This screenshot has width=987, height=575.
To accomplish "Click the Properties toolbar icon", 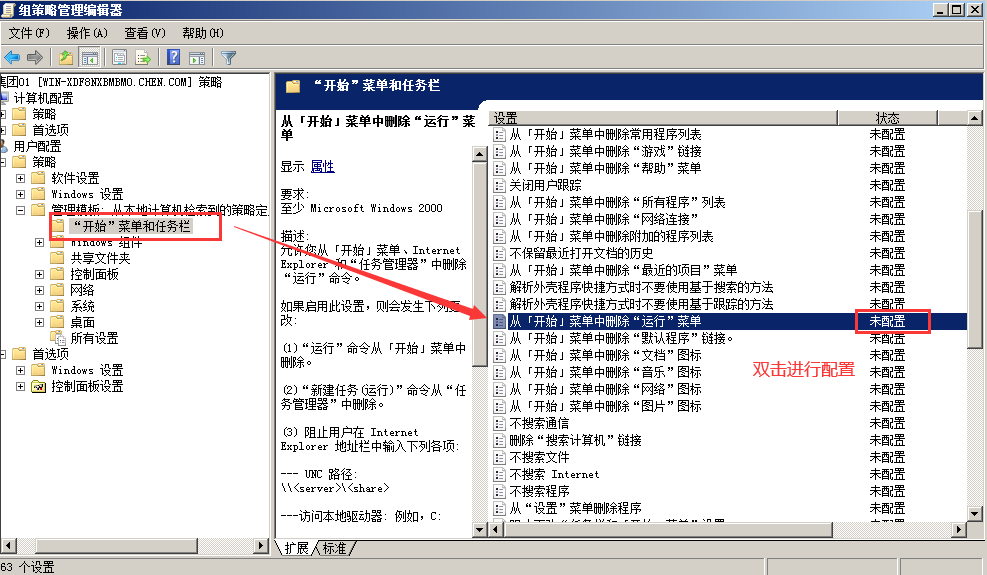I will tap(120, 58).
